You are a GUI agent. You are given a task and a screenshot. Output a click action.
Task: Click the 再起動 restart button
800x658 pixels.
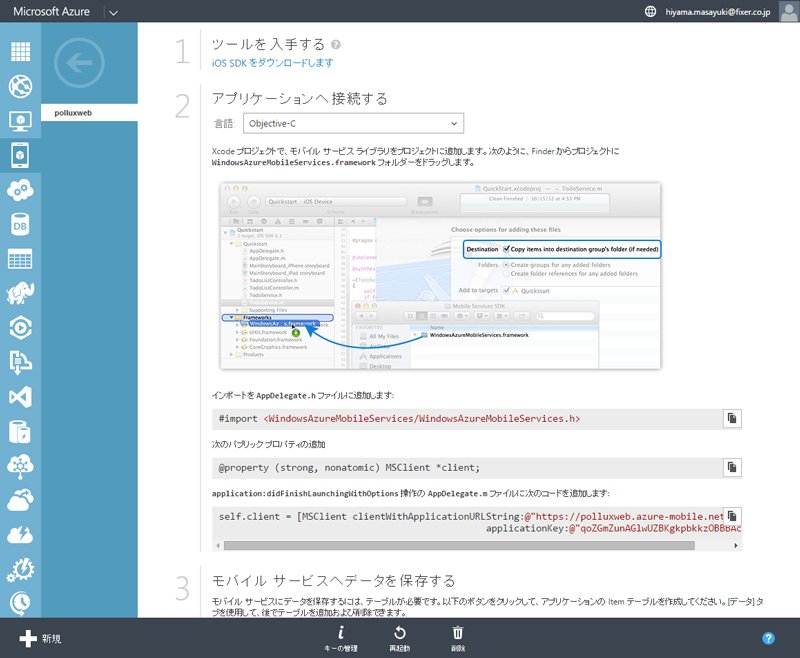click(399, 639)
